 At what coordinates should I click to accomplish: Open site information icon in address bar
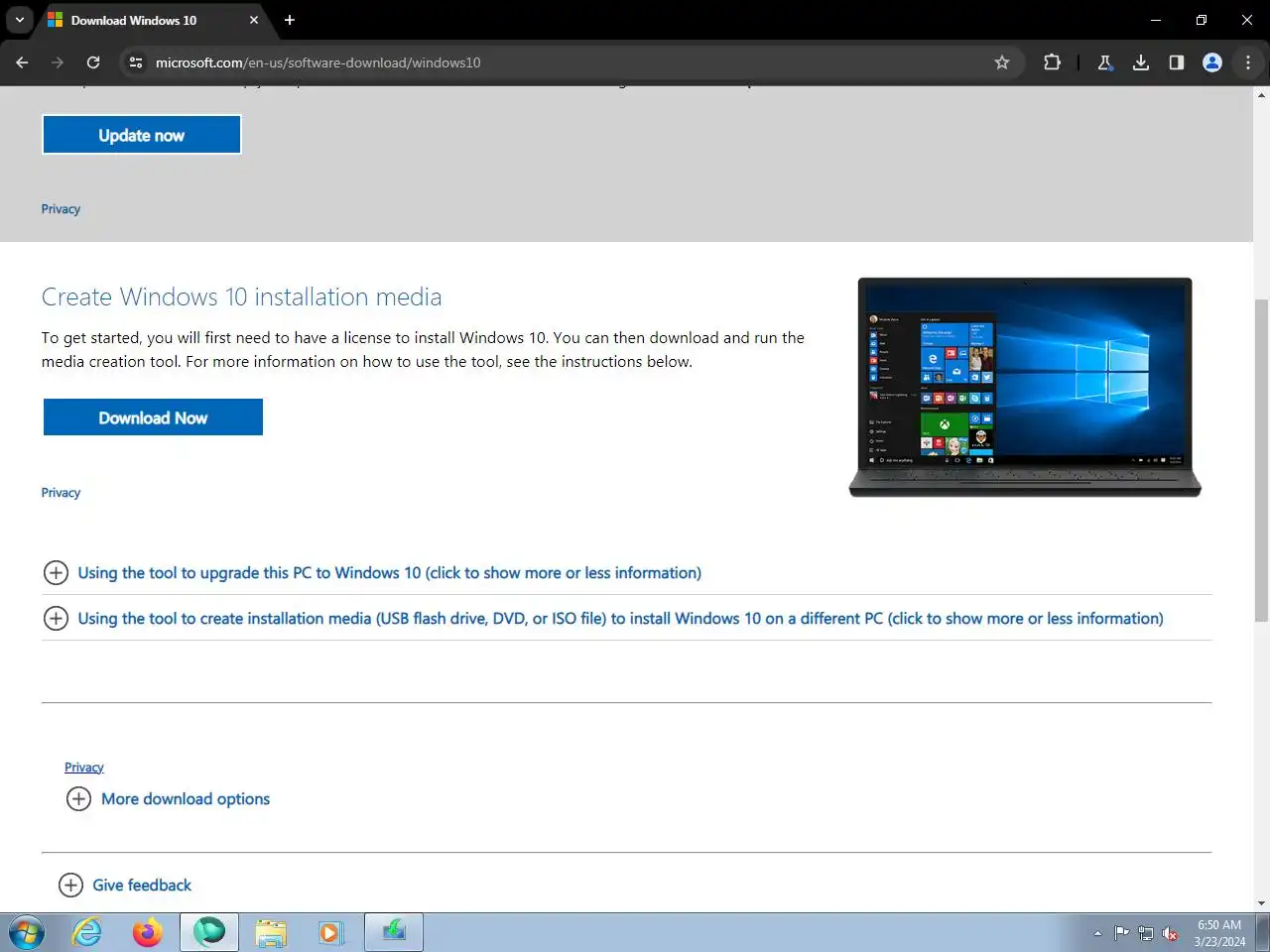pos(136,62)
